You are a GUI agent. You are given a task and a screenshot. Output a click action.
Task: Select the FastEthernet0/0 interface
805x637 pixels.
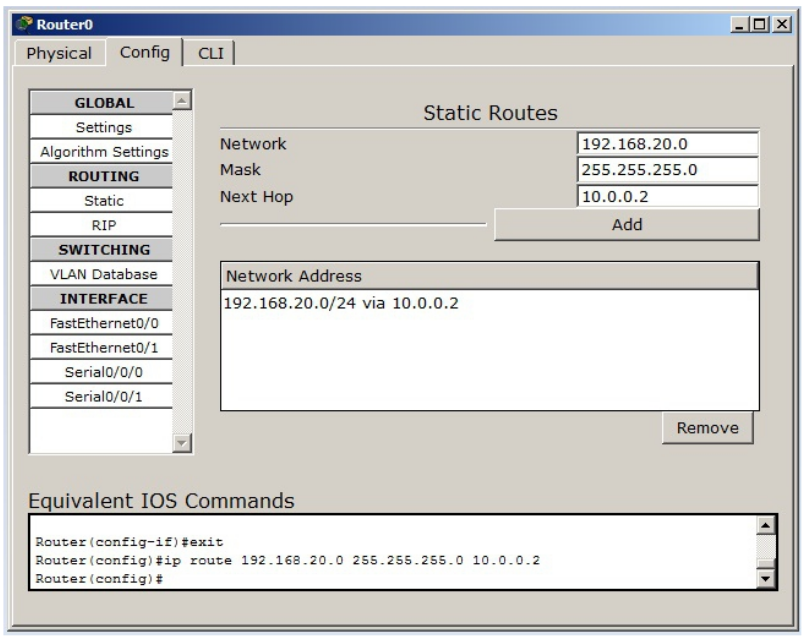(x=103, y=323)
